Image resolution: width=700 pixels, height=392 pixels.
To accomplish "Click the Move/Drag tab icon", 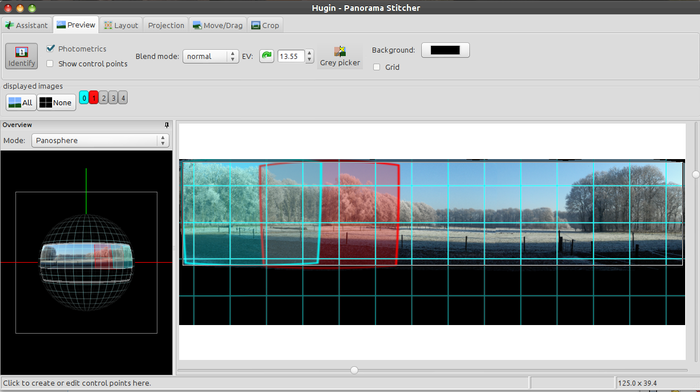I will [x=197, y=25].
